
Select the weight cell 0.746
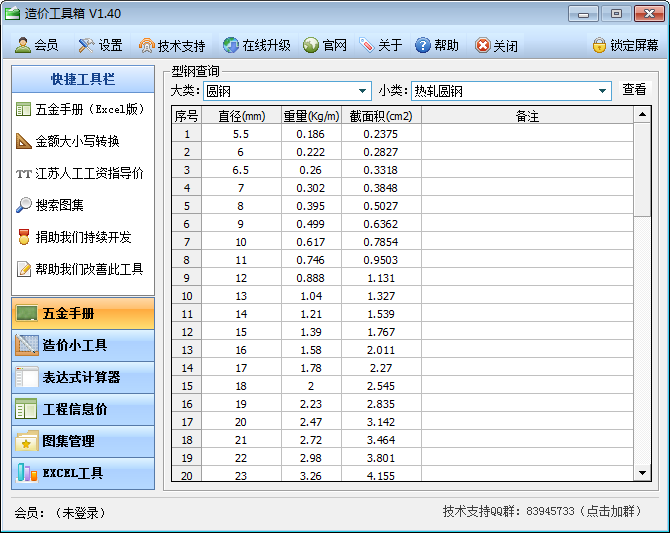coord(311,260)
